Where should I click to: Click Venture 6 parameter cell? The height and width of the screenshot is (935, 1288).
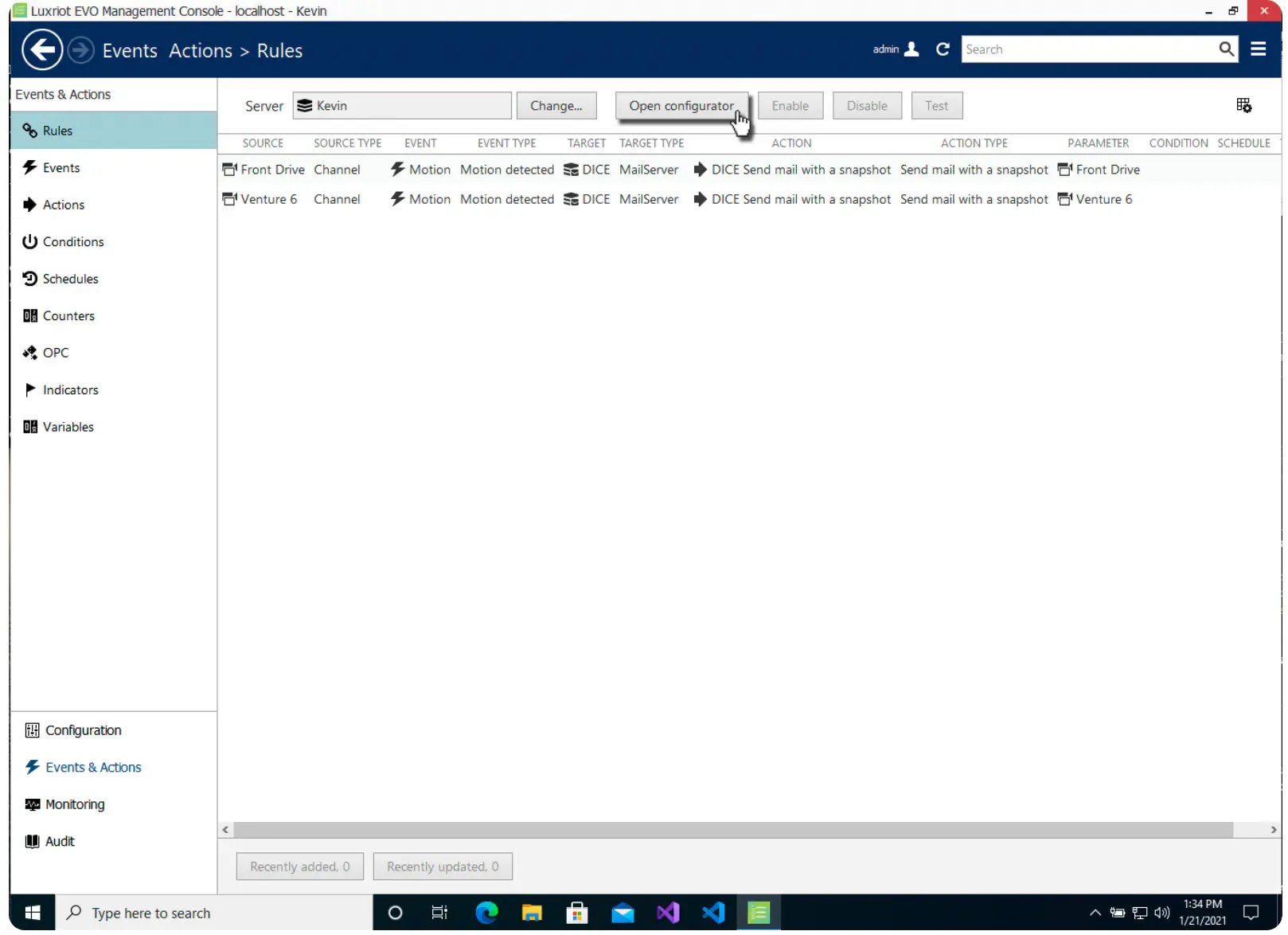tap(1095, 199)
